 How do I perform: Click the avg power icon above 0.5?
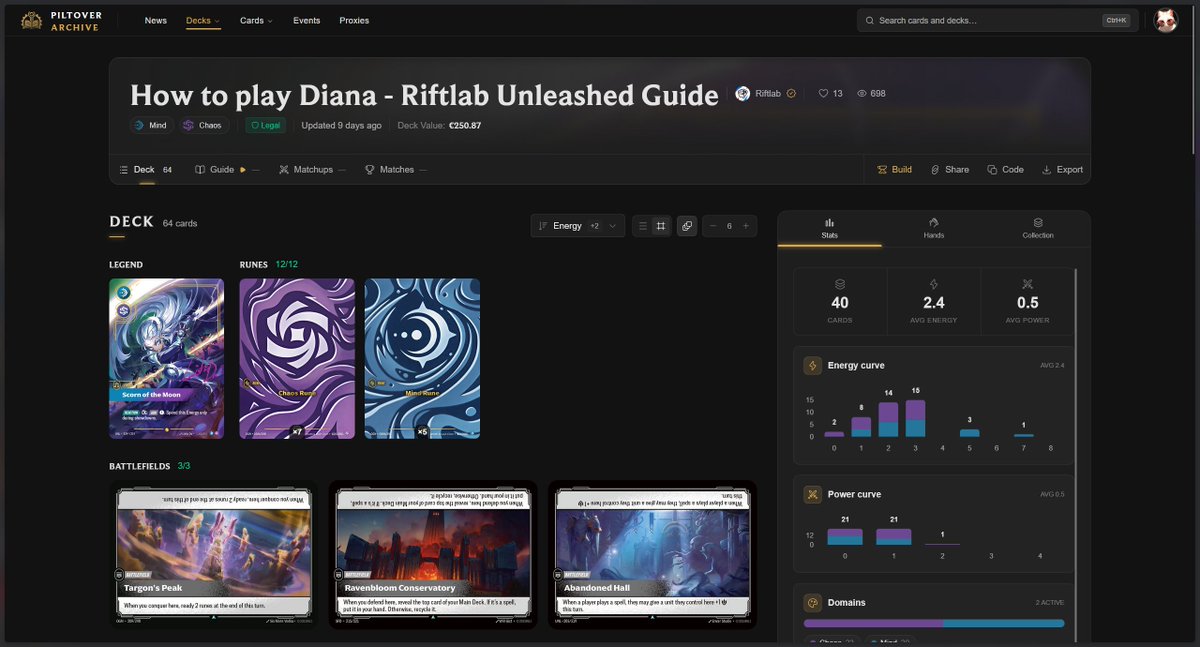pos(1028,284)
